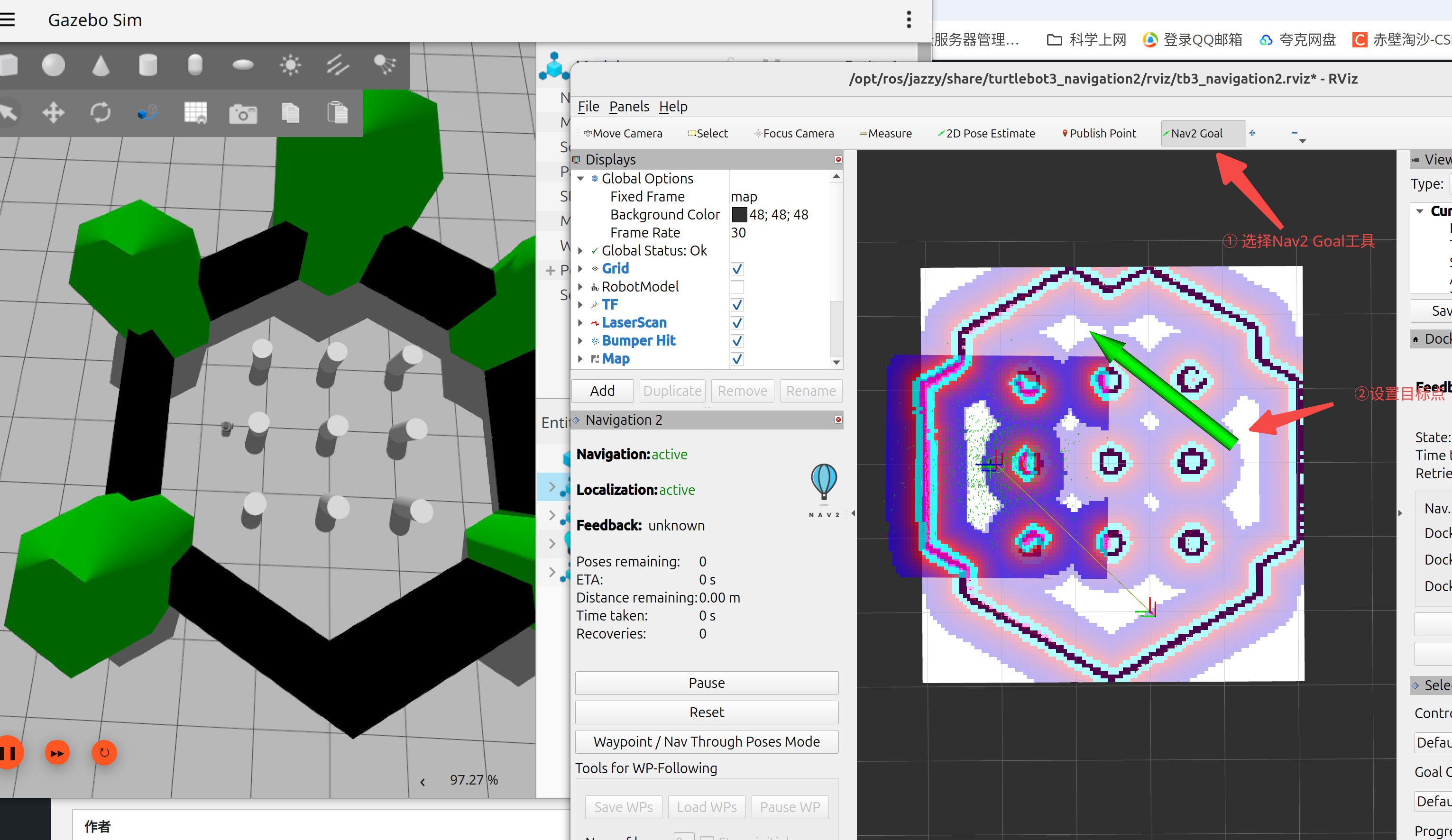This screenshot has width=1452, height=840.
Task: Toggle the grid config icon in Gazebo
Action: pos(195,112)
